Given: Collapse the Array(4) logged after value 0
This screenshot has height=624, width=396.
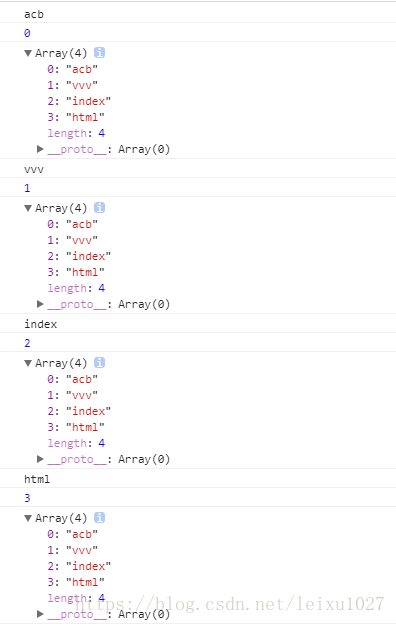Looking at the screenshot, I should (x=28, y=53).
